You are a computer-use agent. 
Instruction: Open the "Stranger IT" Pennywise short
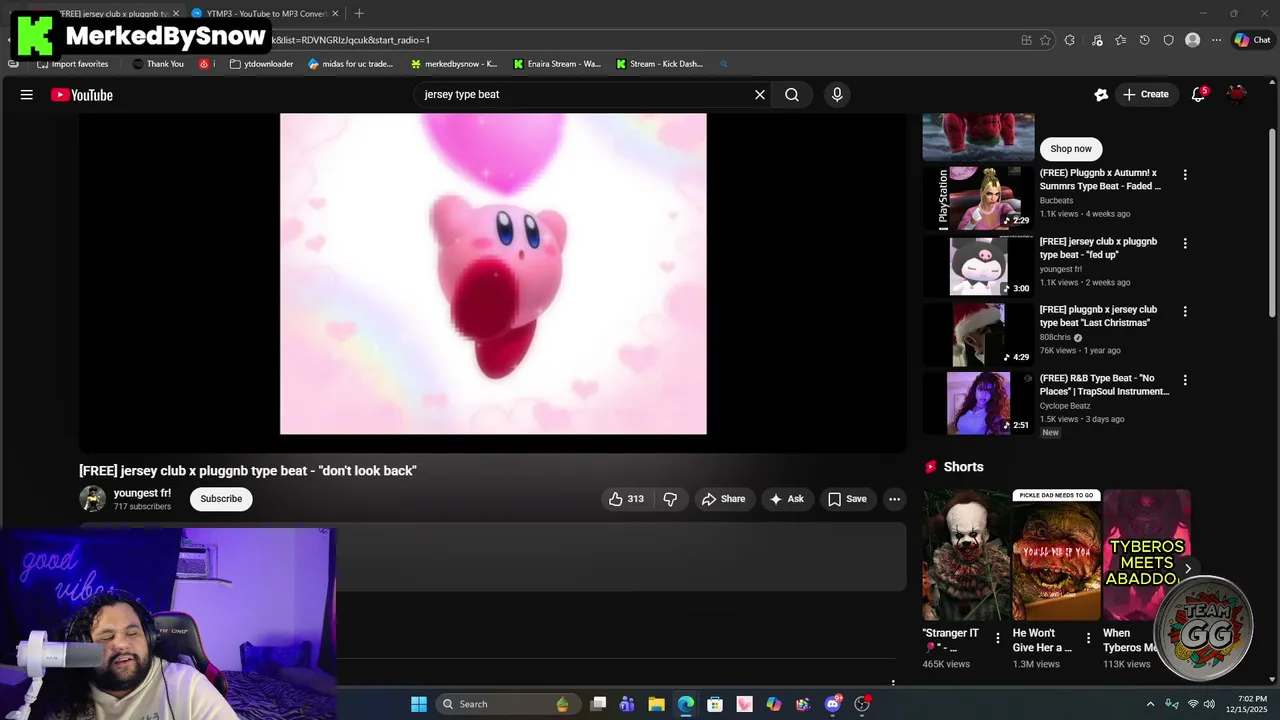[966, 555]
